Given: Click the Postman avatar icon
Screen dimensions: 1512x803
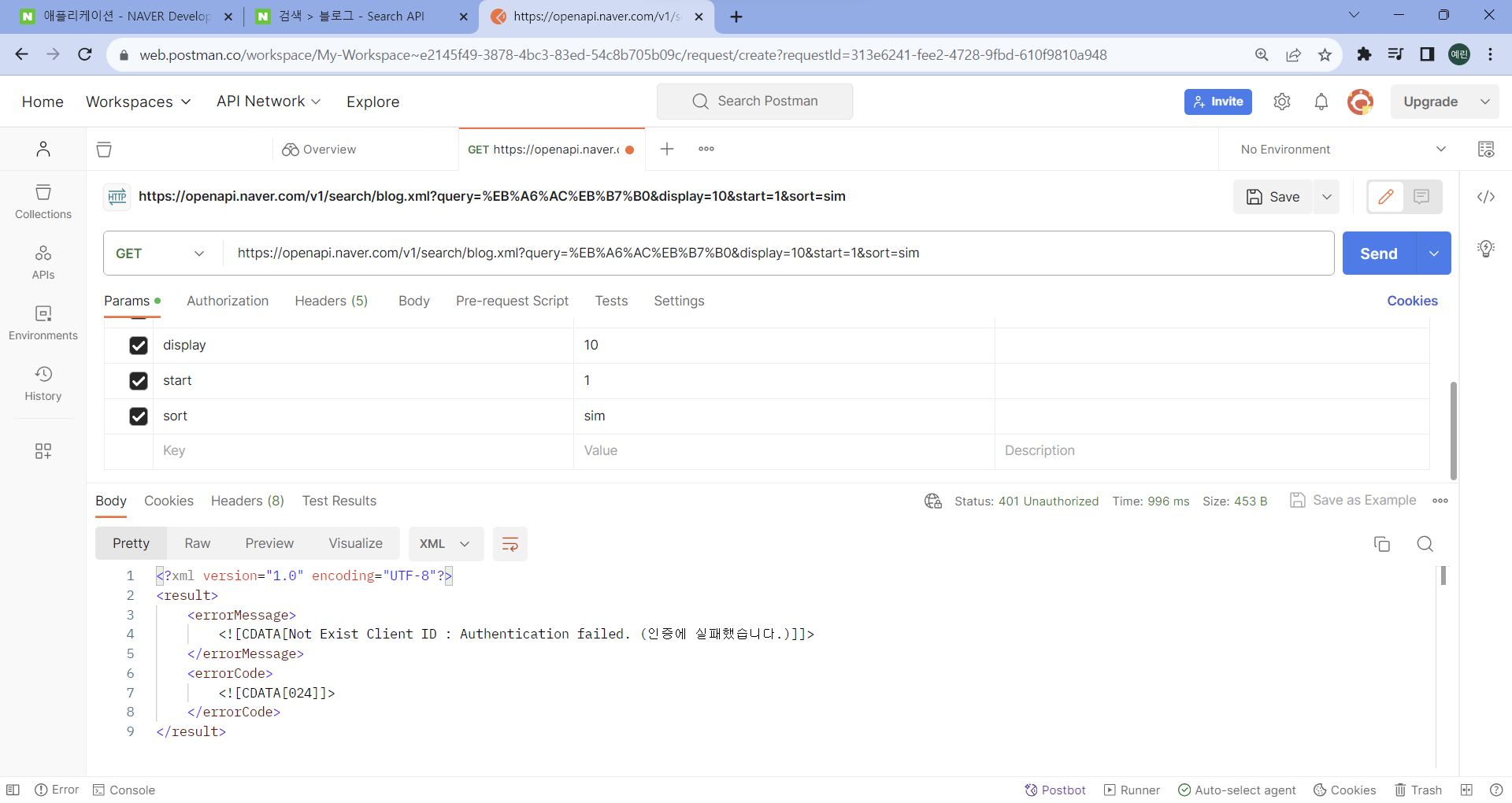Looking at the screenshot, I should click(1360, 102).
